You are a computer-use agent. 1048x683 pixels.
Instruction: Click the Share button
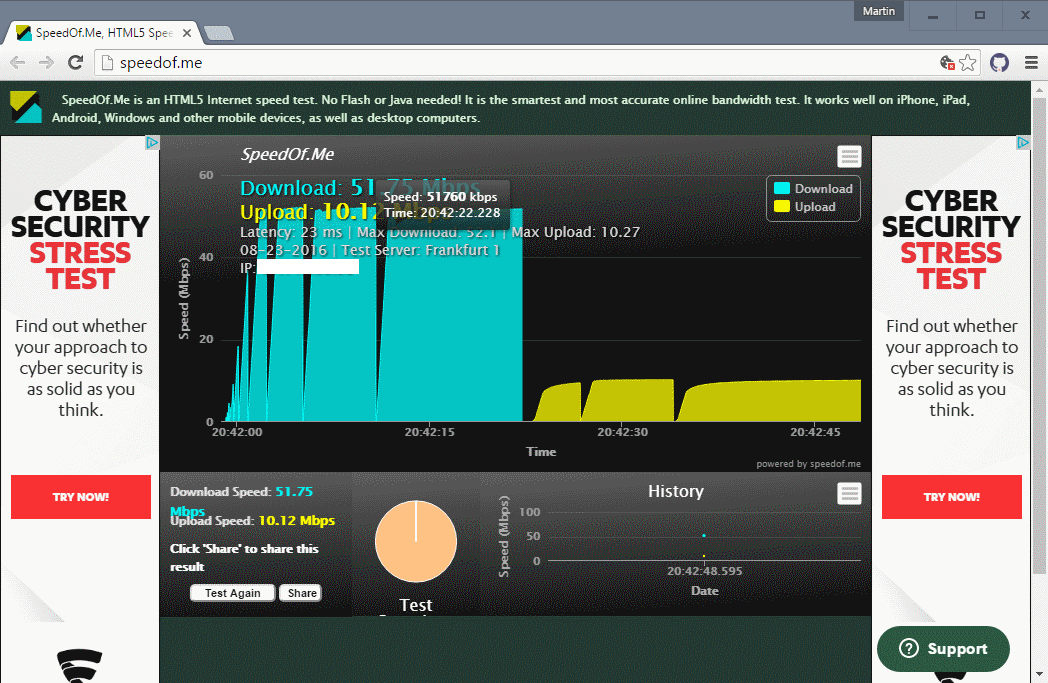pyautogui.click(x=302, y=593)
